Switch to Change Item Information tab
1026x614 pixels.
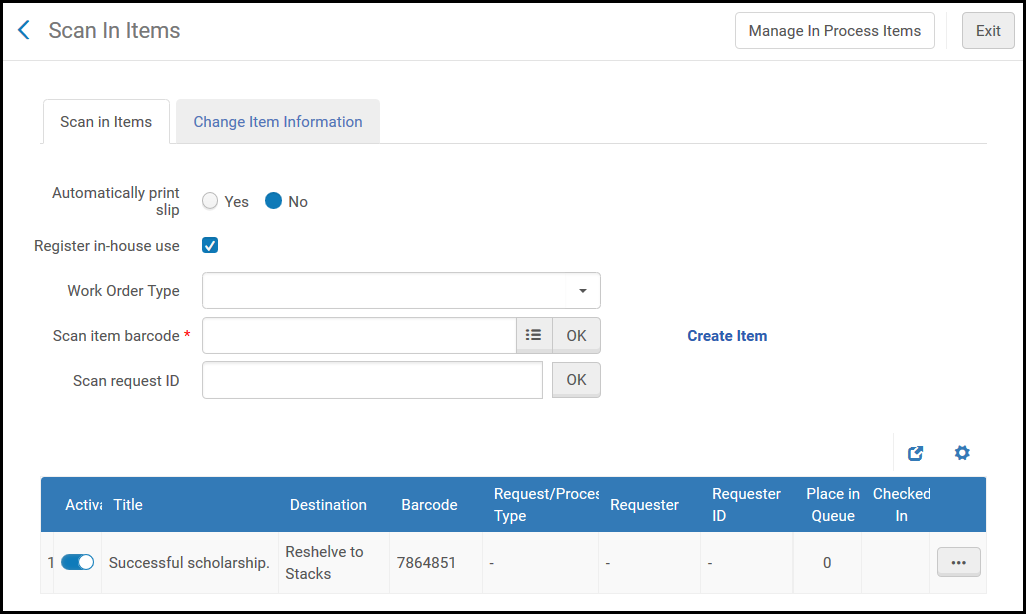coord(278,122)
